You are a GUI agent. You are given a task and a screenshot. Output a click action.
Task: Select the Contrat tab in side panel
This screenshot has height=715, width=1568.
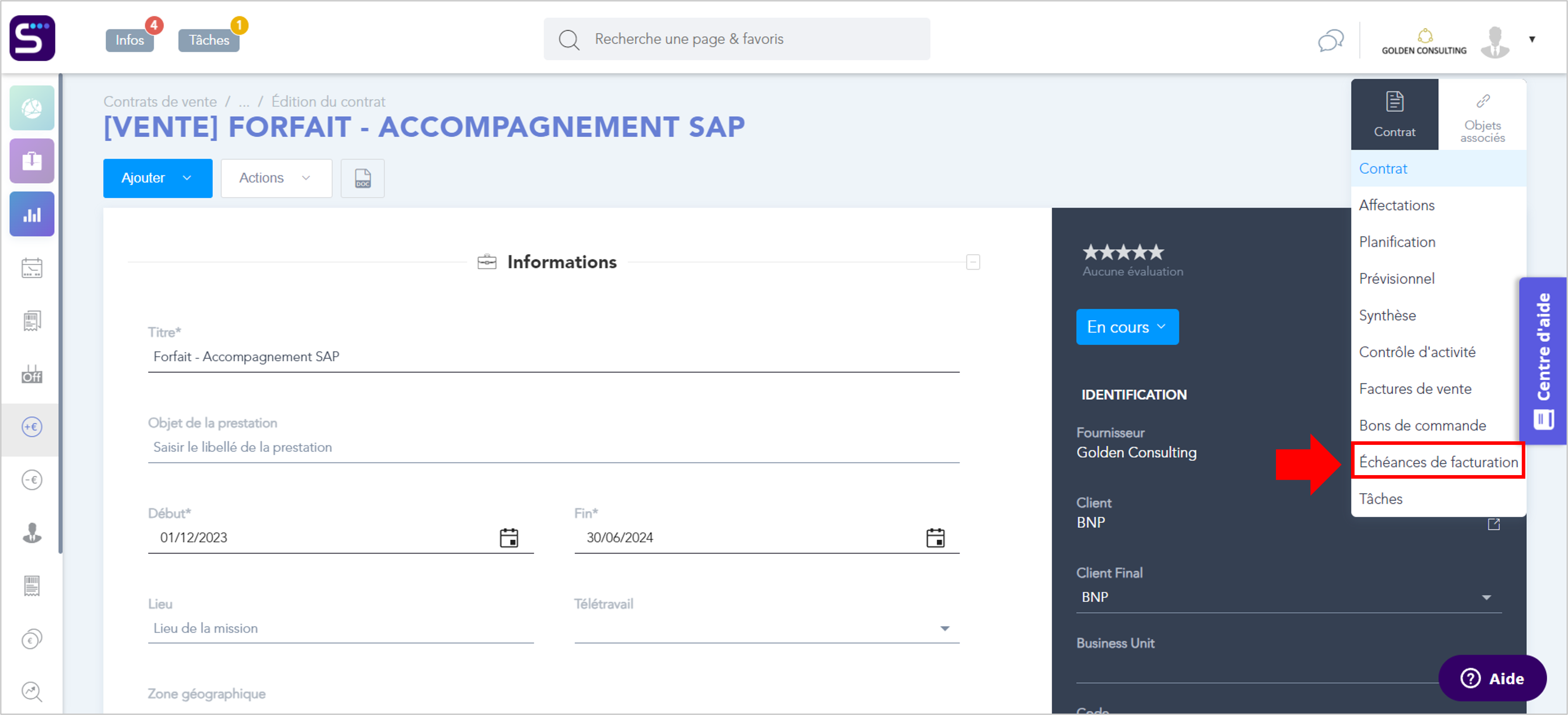1394,115
